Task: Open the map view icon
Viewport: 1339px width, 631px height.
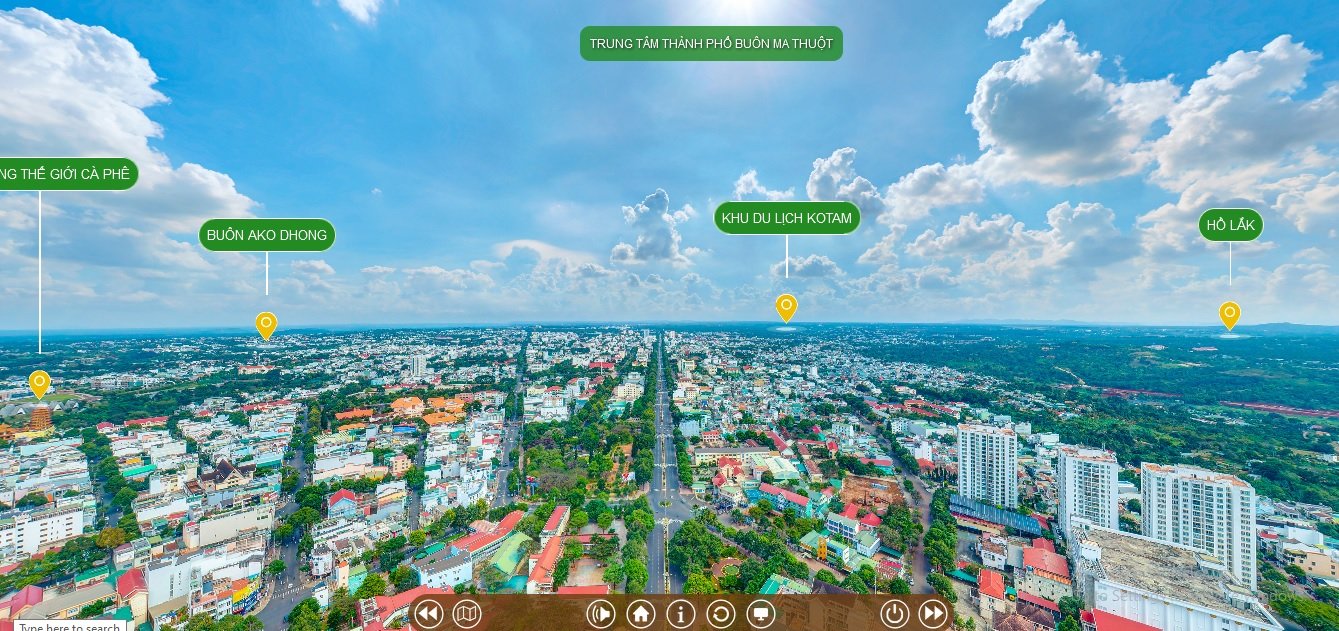Action: [x=467, y=613]
